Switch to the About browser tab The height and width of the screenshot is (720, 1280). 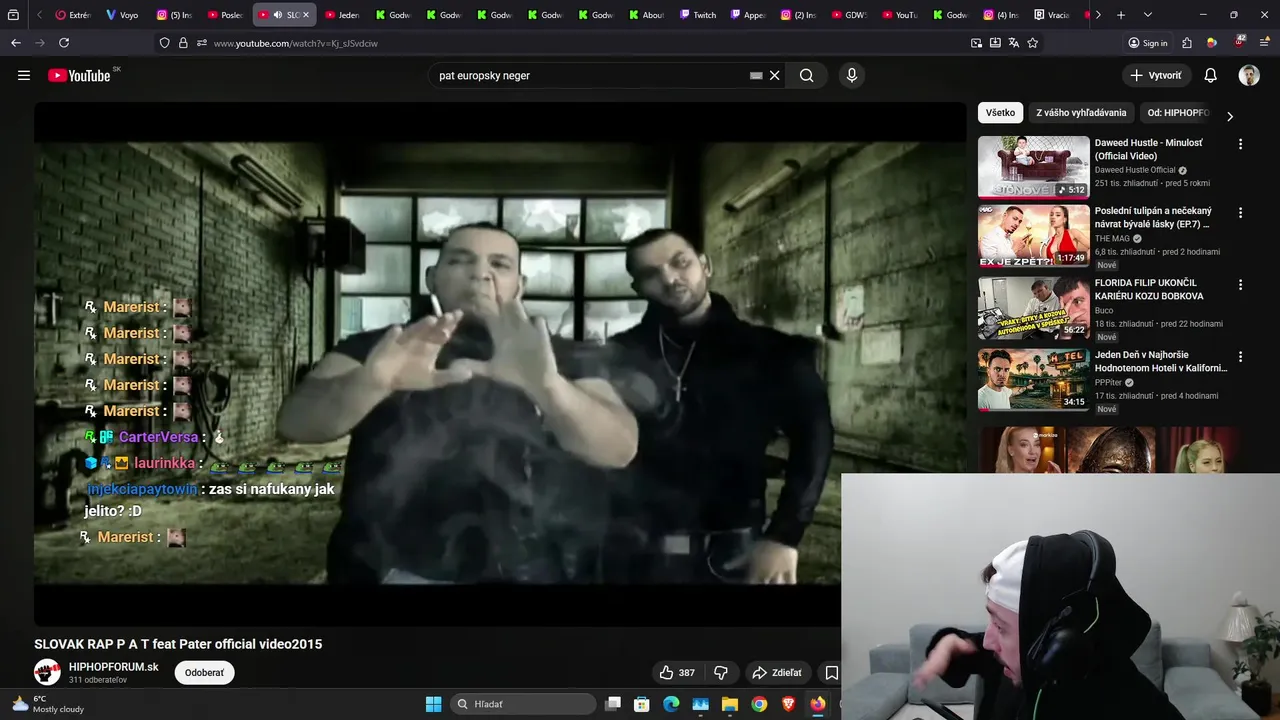pos(646,15)
